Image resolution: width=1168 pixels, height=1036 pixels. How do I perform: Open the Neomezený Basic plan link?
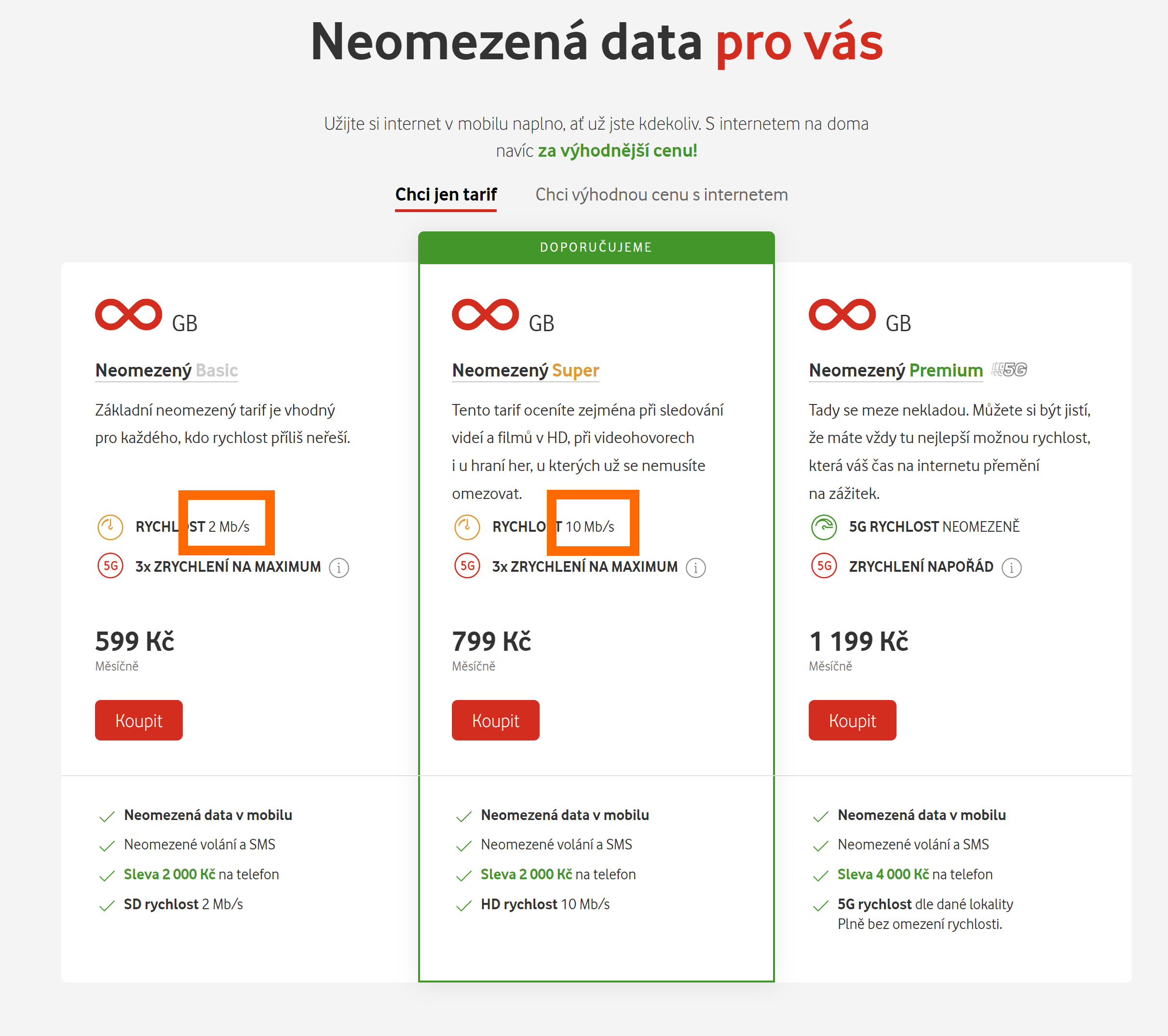pyautogui.click(x=166, y=371)
